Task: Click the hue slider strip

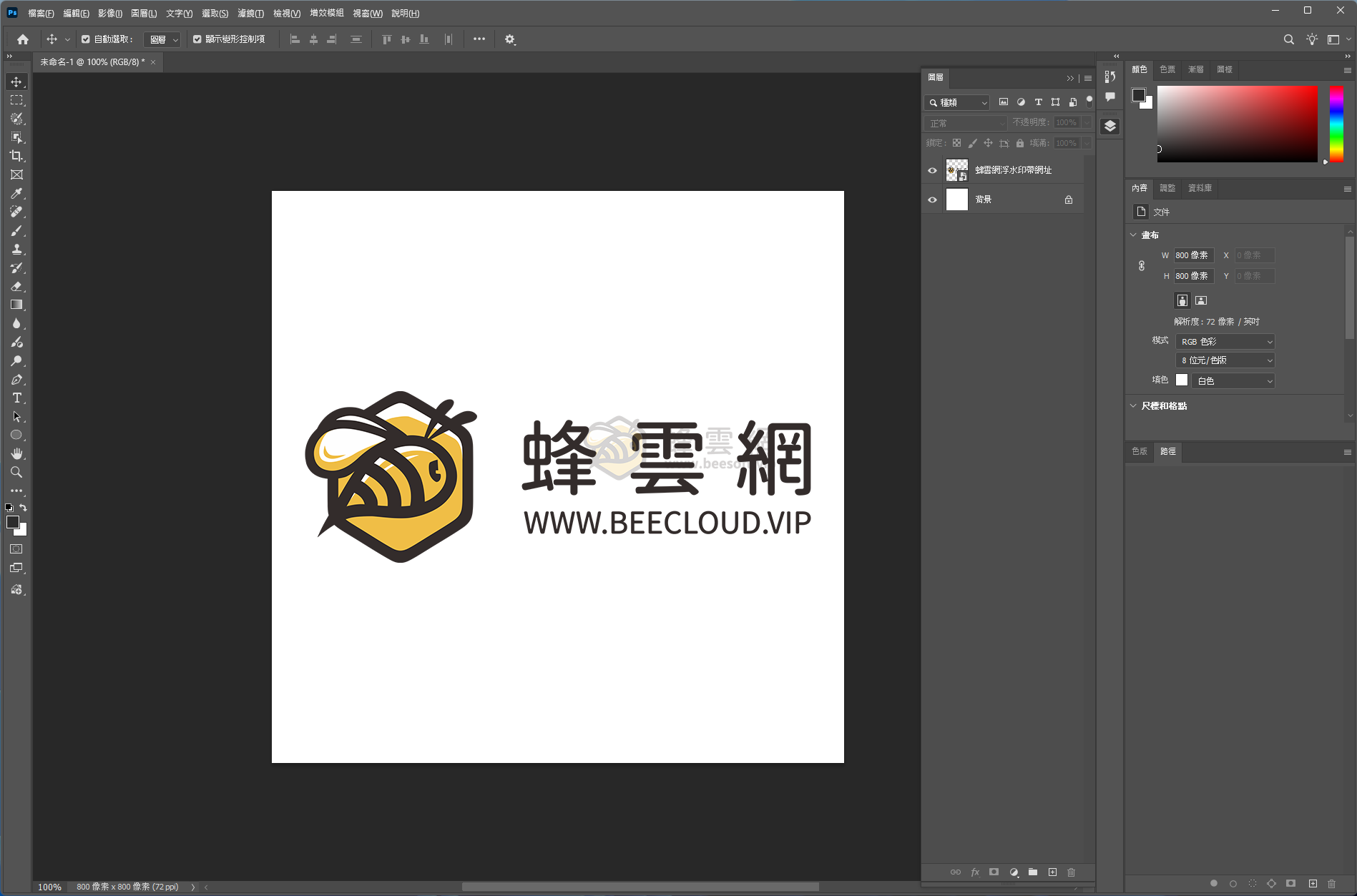Action: pyautogui.click(x=1336, y=124)
